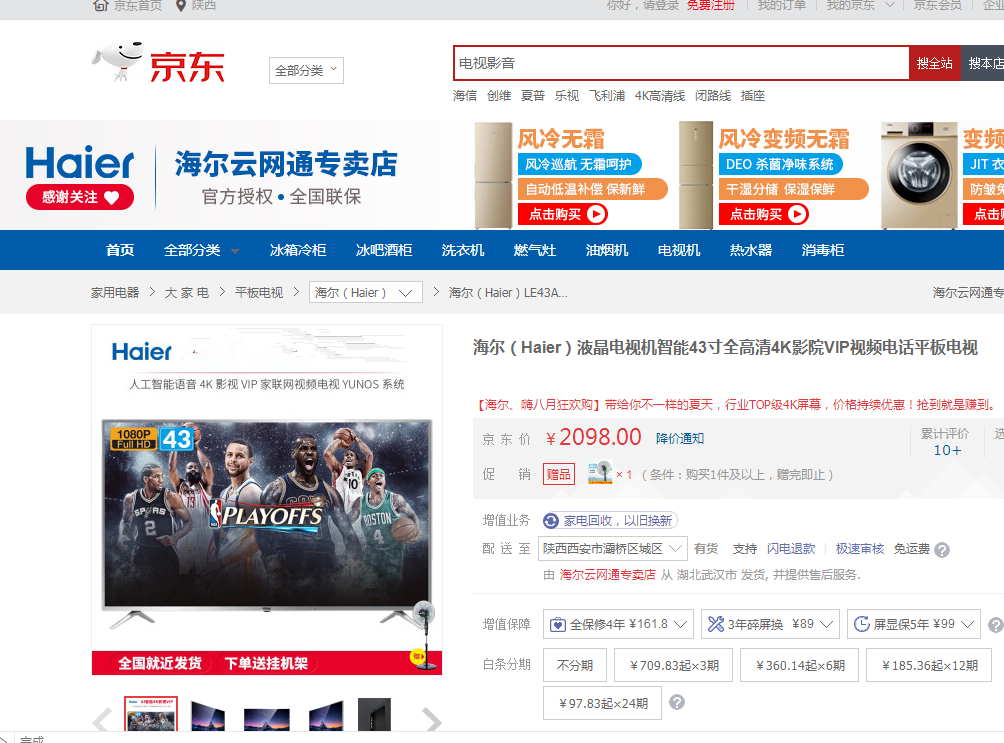Open the delivery region 陕西西安市灞桥区城区 dropdown
The image size is (1004, 743).
[x=613, y=548]
